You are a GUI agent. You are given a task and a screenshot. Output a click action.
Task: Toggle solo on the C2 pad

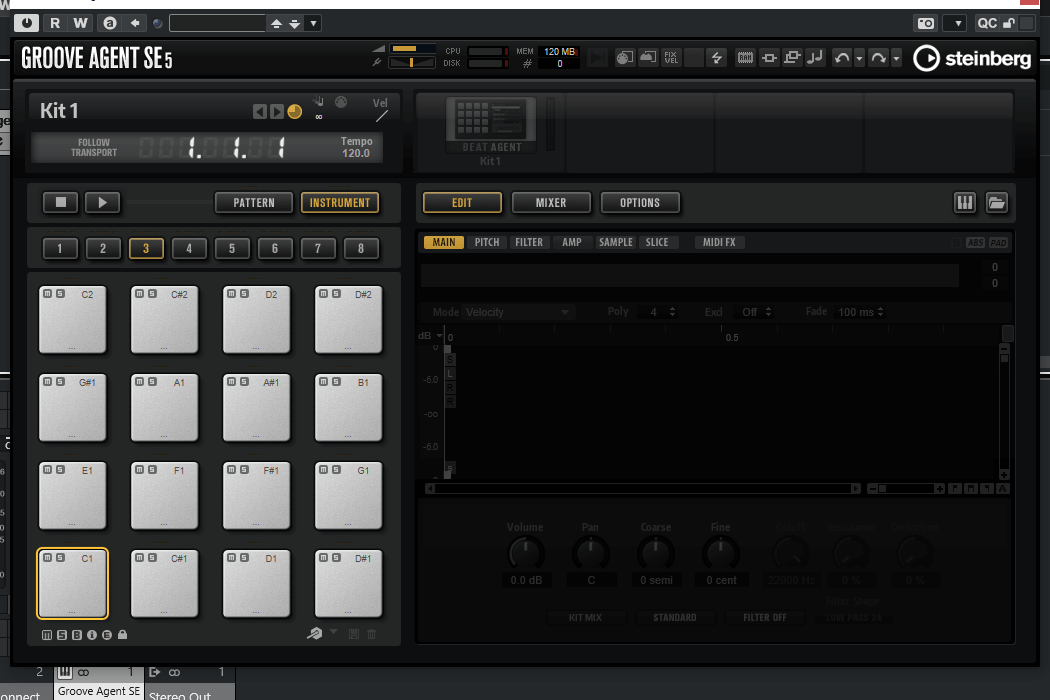(60, 294)
